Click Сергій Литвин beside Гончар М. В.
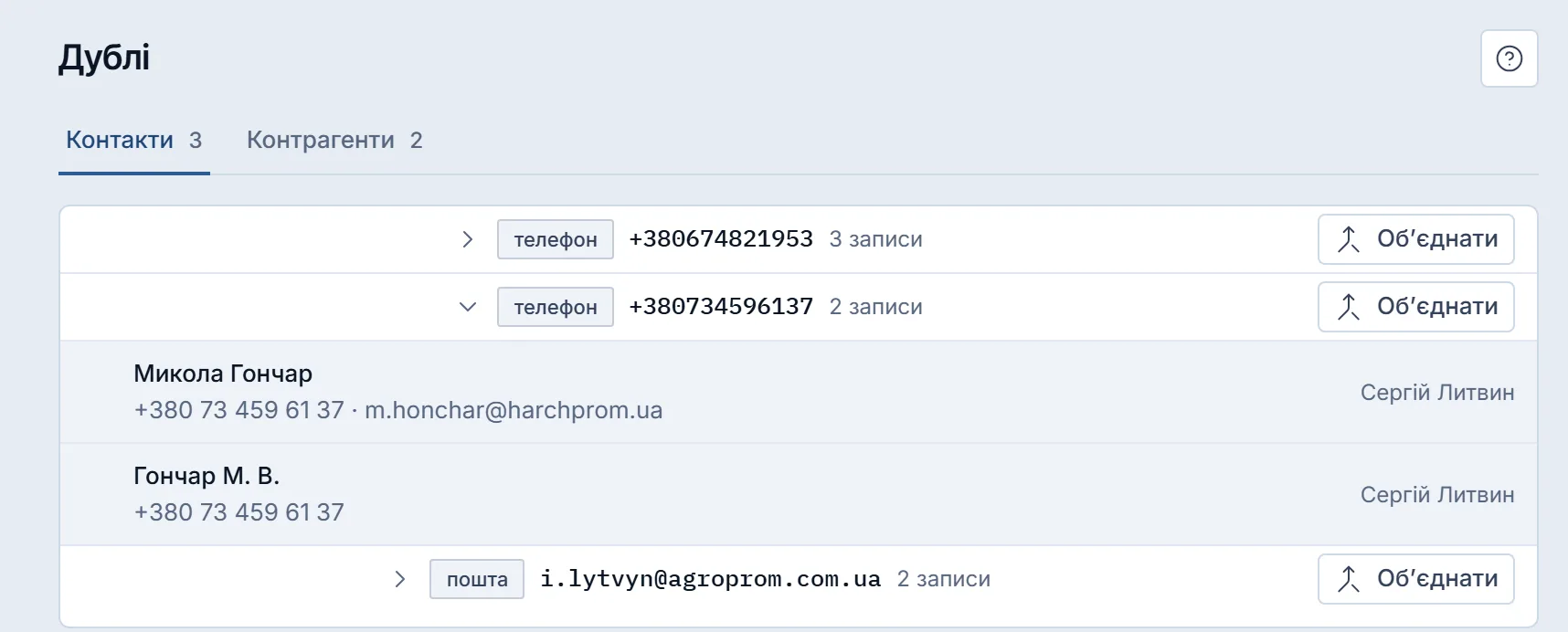Screen dimensions: 1568x632 pos(1437,495)
